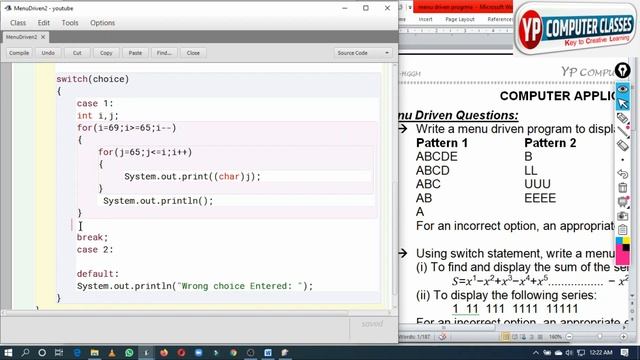Toggle the eye visibility icon in annotation toolbar
Viewport: 640px width, 360px height.
(622, 89)
